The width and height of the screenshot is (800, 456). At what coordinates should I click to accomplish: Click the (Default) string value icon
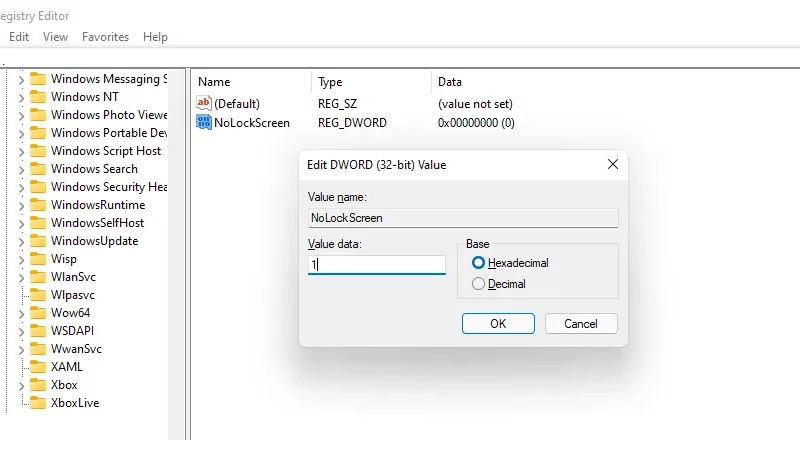204,104
